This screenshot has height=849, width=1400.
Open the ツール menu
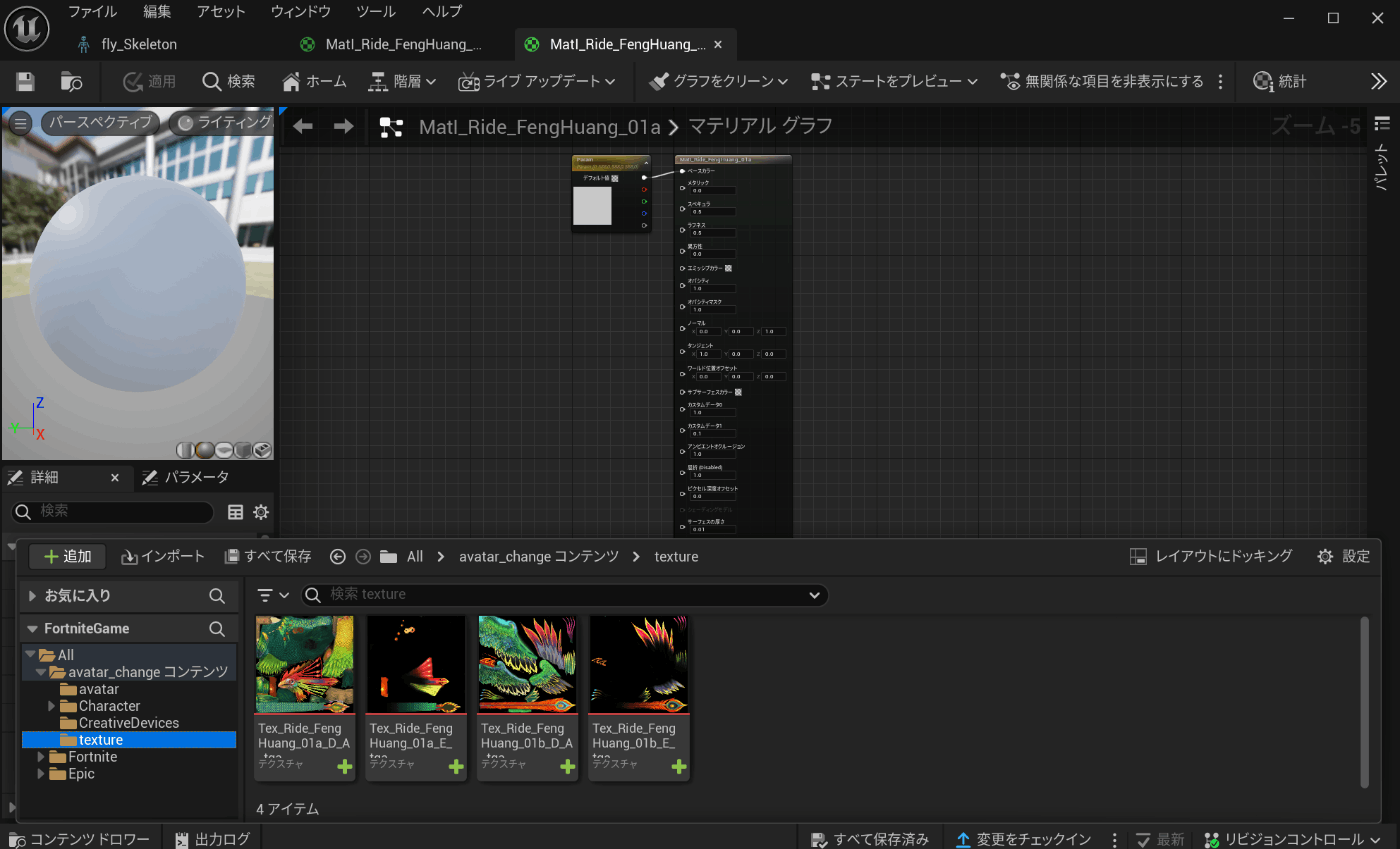click(375, 12)
